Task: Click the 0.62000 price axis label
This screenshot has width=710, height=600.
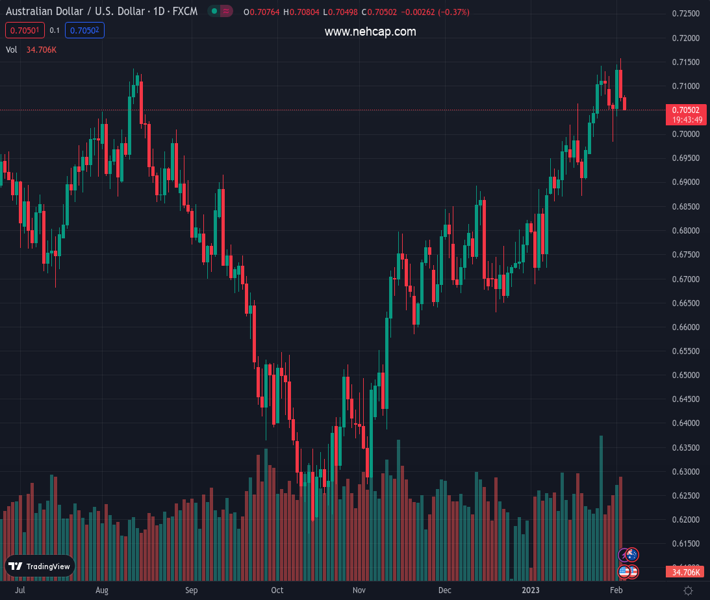Action: click(686, 519)
